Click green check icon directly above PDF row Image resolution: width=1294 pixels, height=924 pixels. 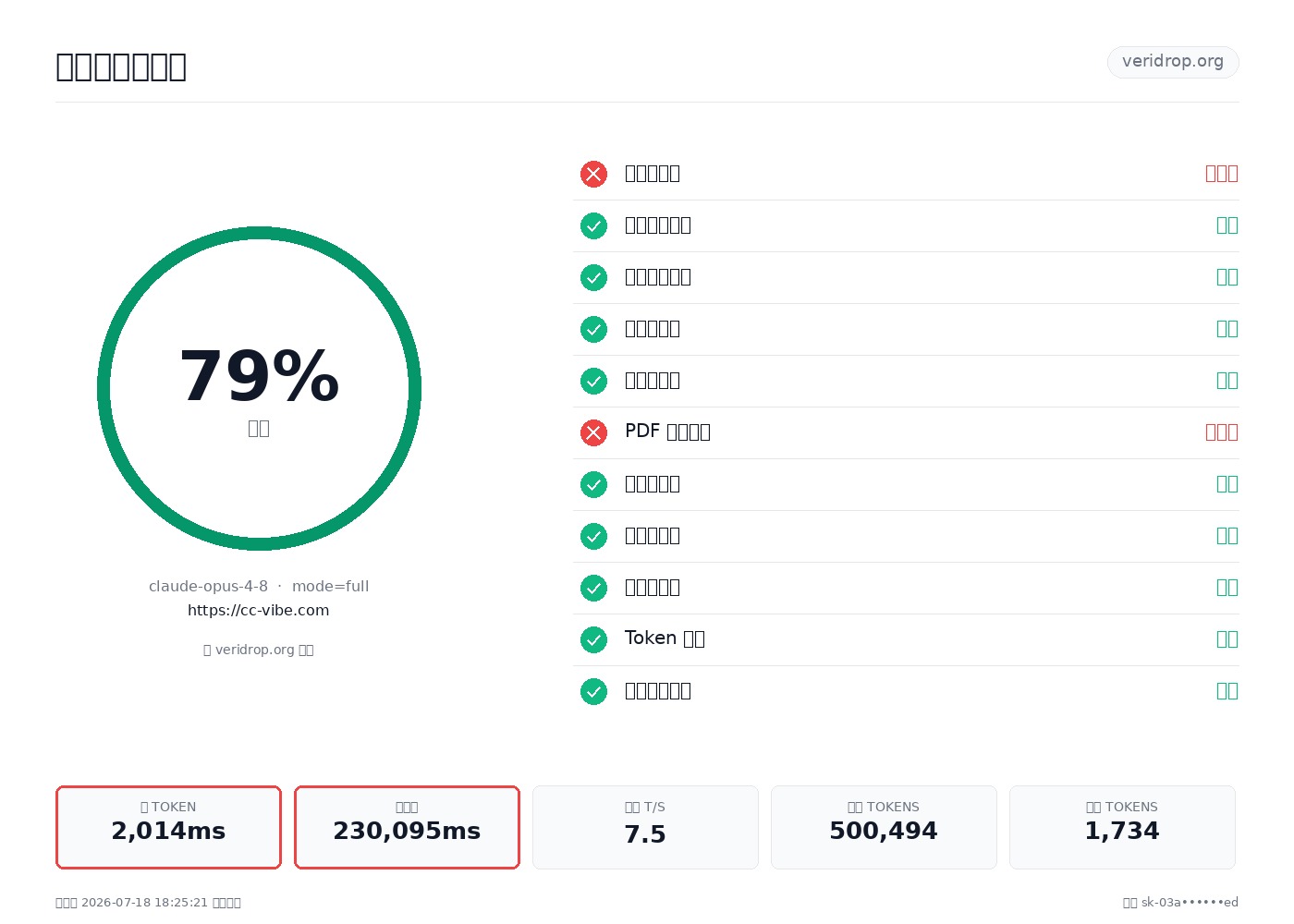pyautogui.click(x=593, y=381)
